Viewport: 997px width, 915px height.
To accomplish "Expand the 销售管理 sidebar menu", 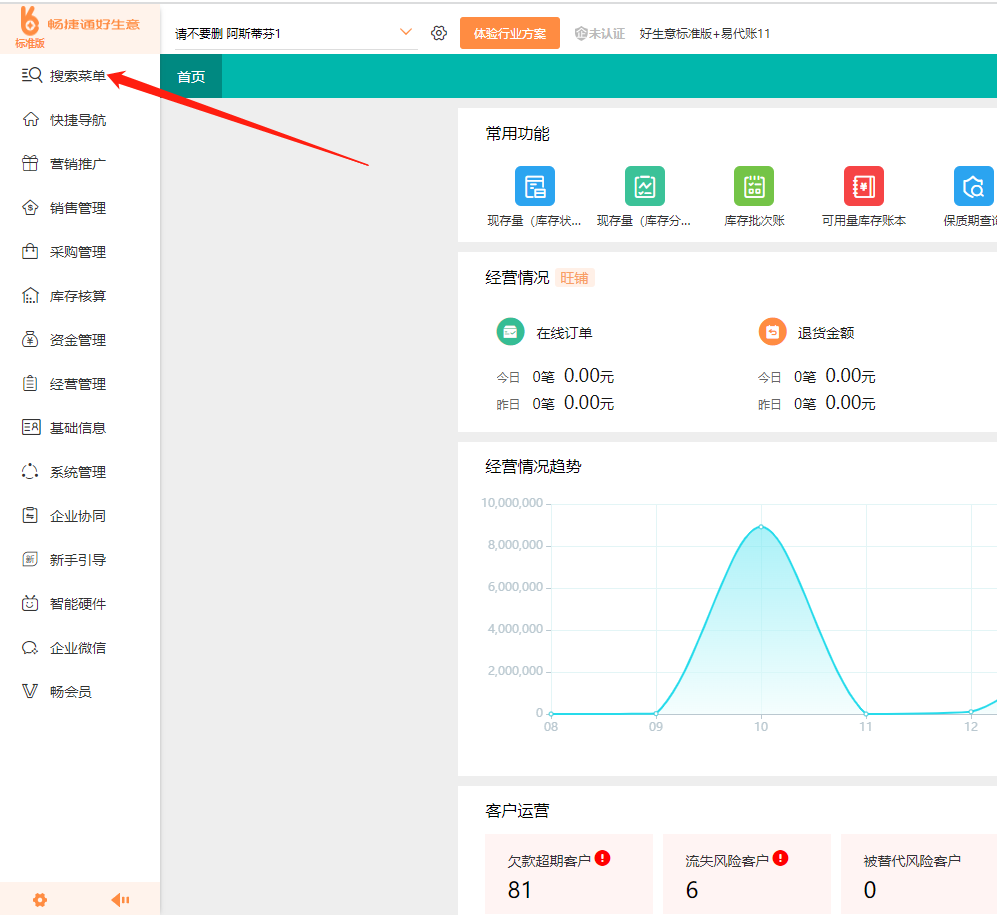I will pyautogui.click(x=78, y=208).
